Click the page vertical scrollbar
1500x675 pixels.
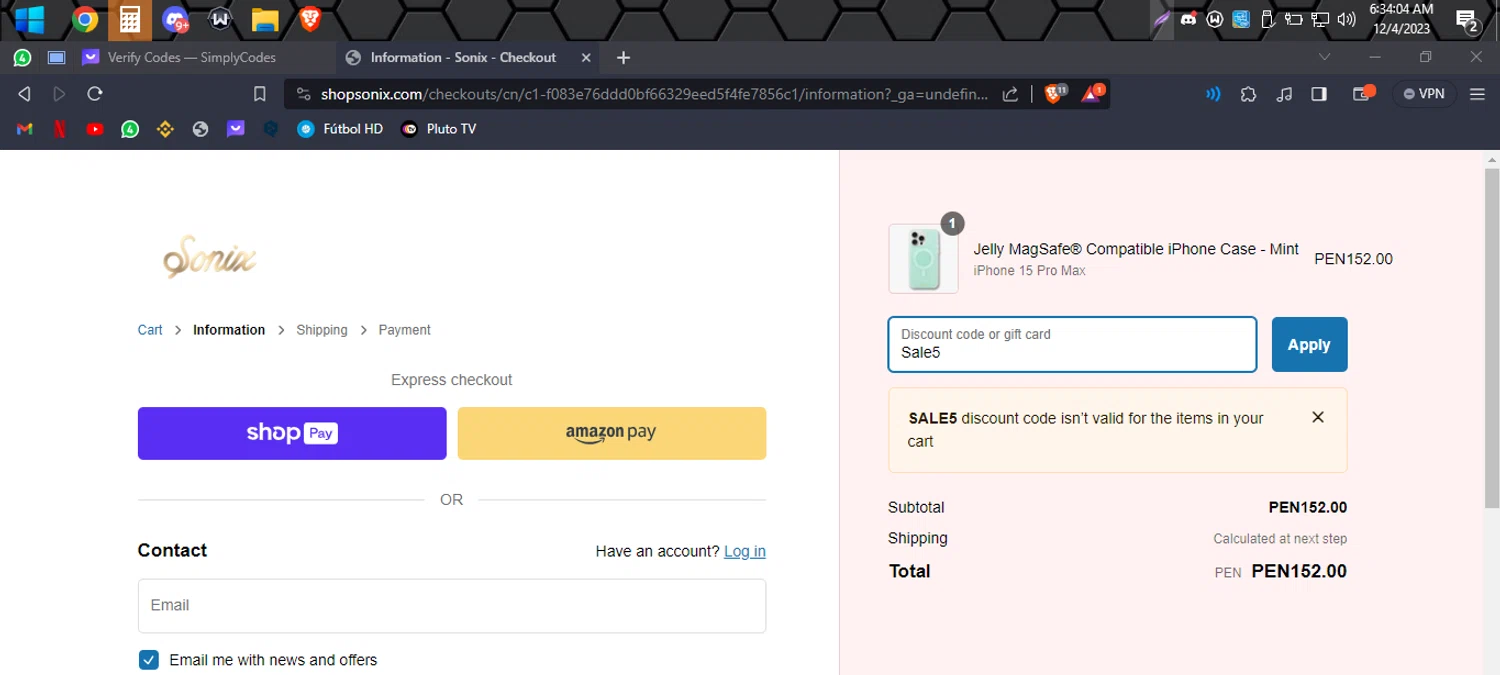coord(1492,340)
